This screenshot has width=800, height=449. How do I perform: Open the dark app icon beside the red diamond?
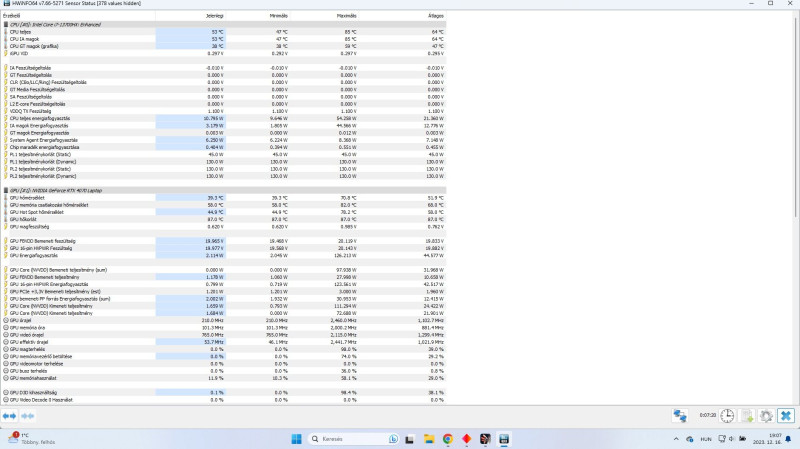pyautogui.click(x=485, y=439)
